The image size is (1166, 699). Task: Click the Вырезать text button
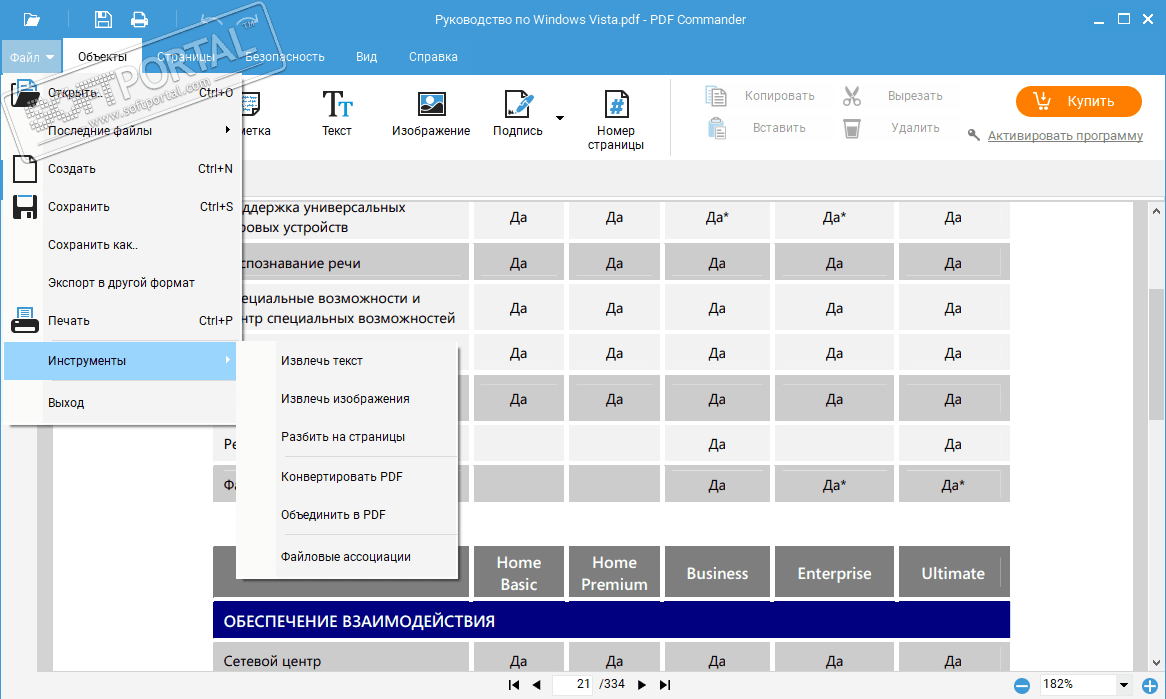915,96
